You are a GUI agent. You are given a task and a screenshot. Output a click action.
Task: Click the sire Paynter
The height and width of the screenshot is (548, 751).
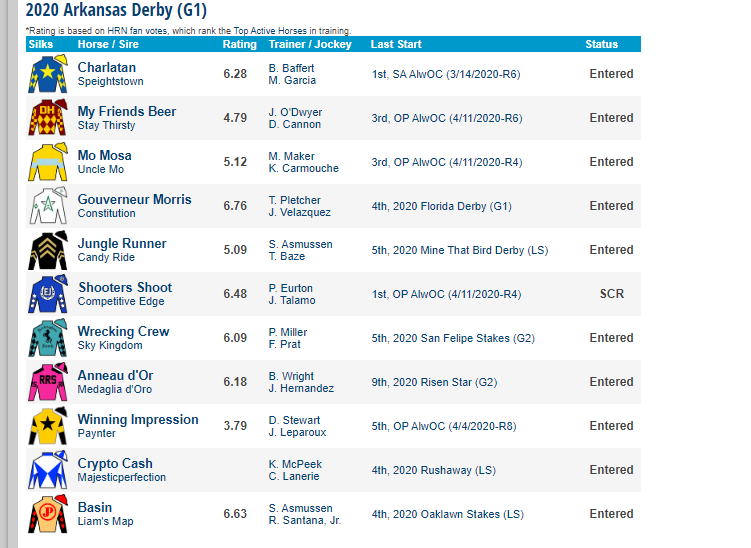tap(97, 434)
